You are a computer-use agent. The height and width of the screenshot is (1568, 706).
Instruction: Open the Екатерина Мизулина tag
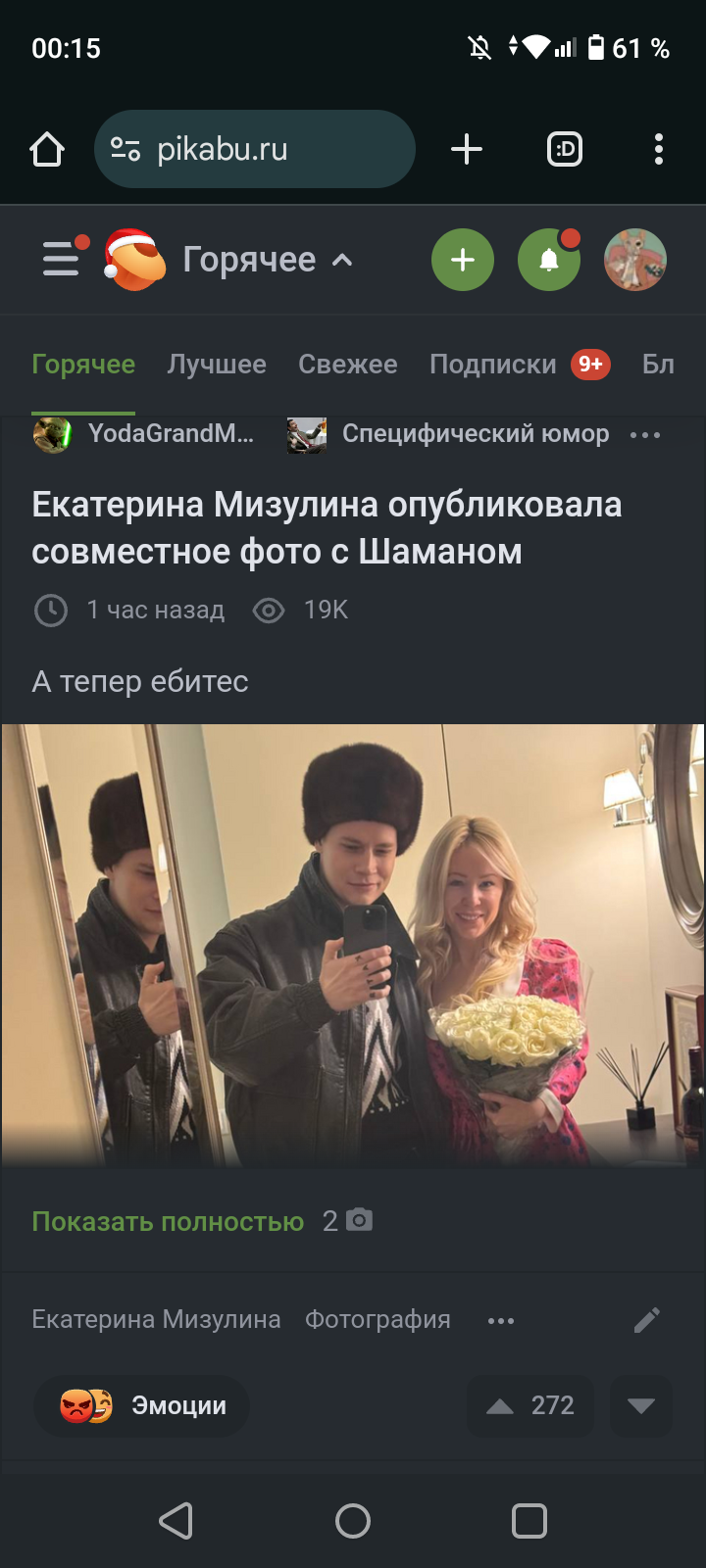point(156,1319)
